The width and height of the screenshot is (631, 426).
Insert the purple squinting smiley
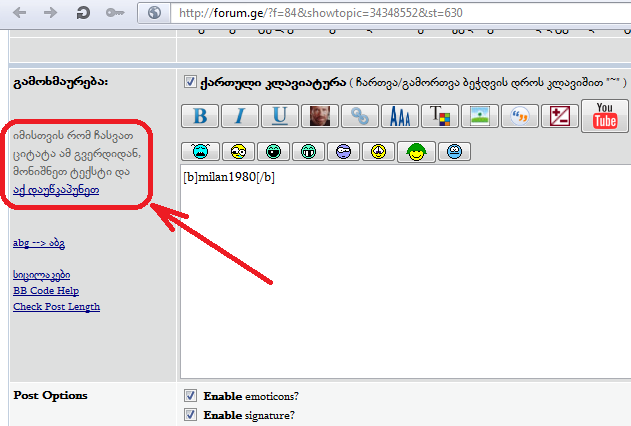click(x=343, y=152)
